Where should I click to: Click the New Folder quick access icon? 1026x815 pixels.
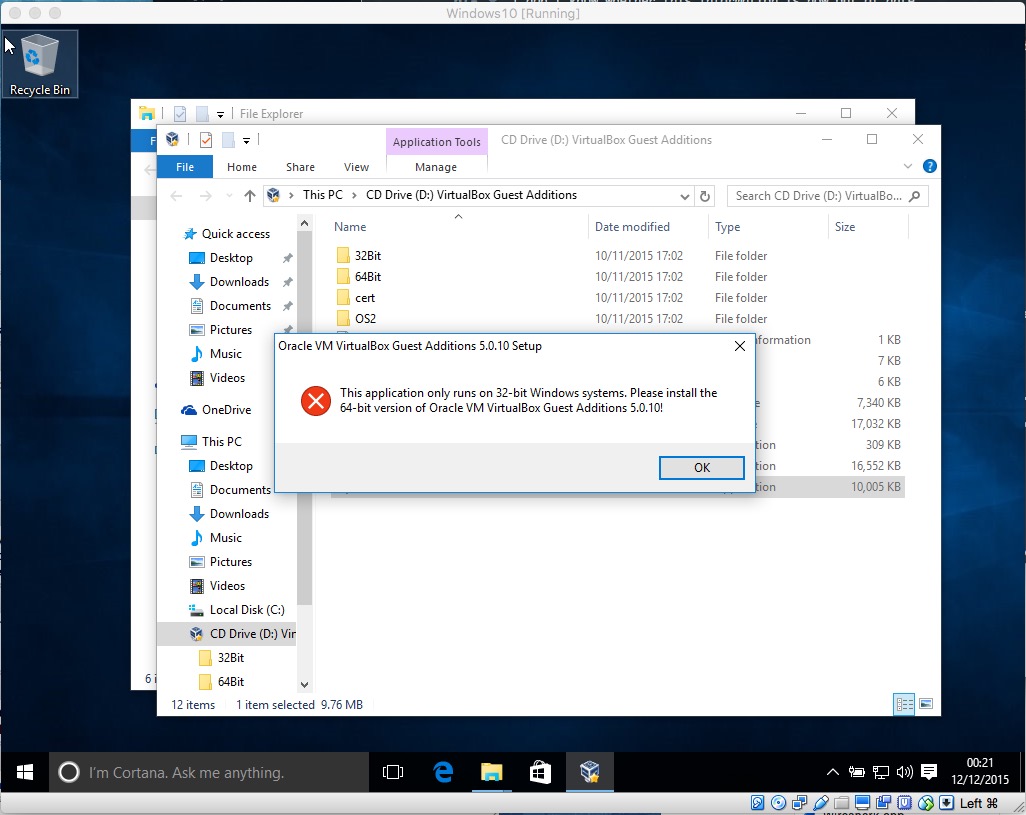click(x=228, y=139)
